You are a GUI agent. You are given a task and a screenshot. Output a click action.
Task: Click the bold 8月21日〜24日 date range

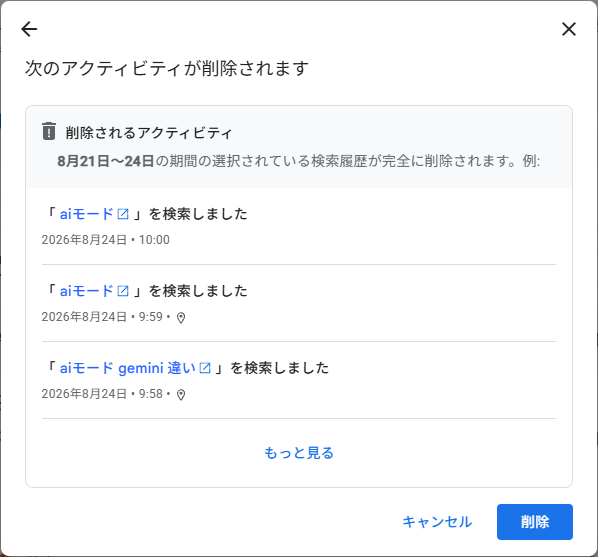coord(106,161)
